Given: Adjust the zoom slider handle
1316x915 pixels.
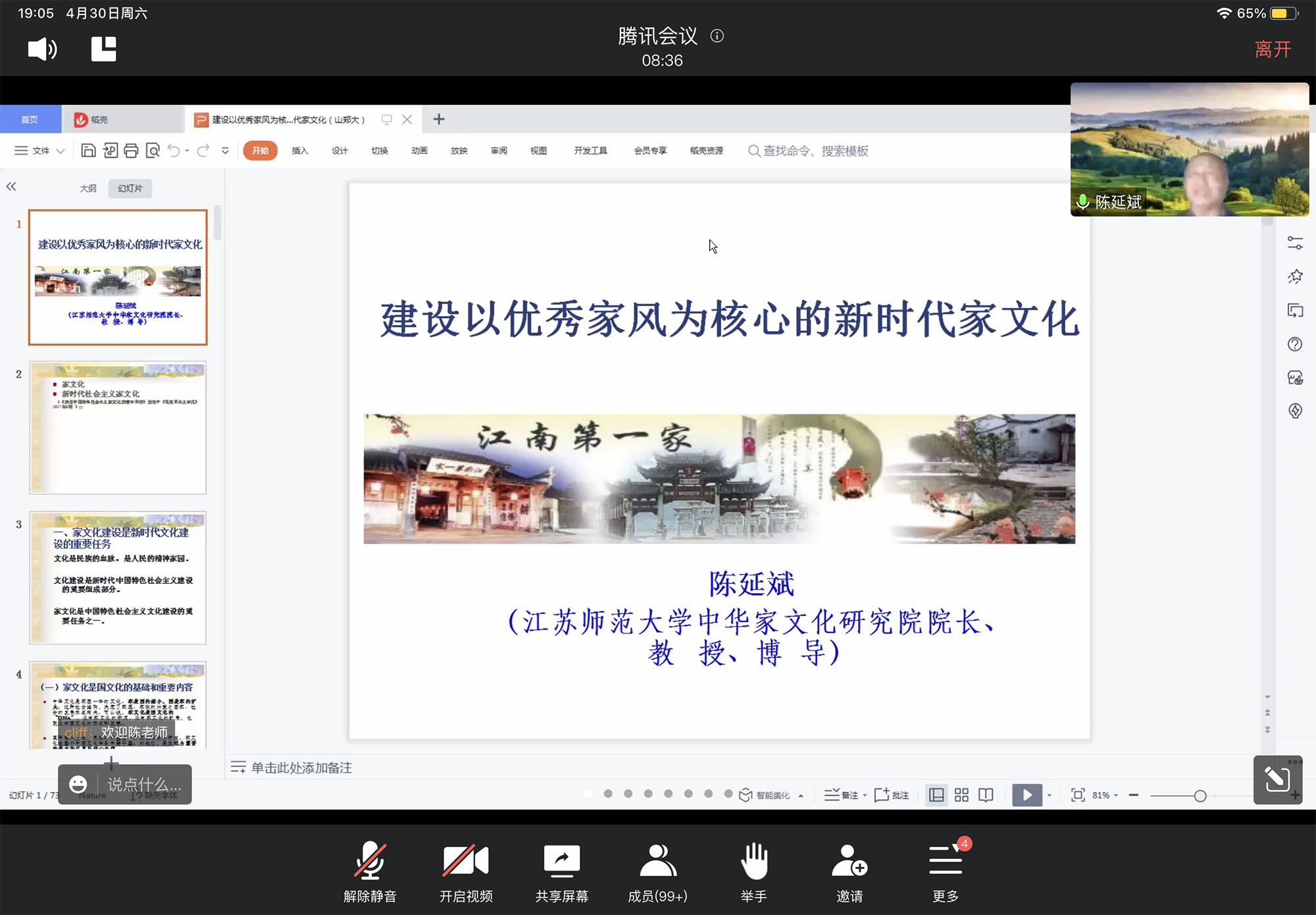Looking at the screenshot, I should (1200, 796).
